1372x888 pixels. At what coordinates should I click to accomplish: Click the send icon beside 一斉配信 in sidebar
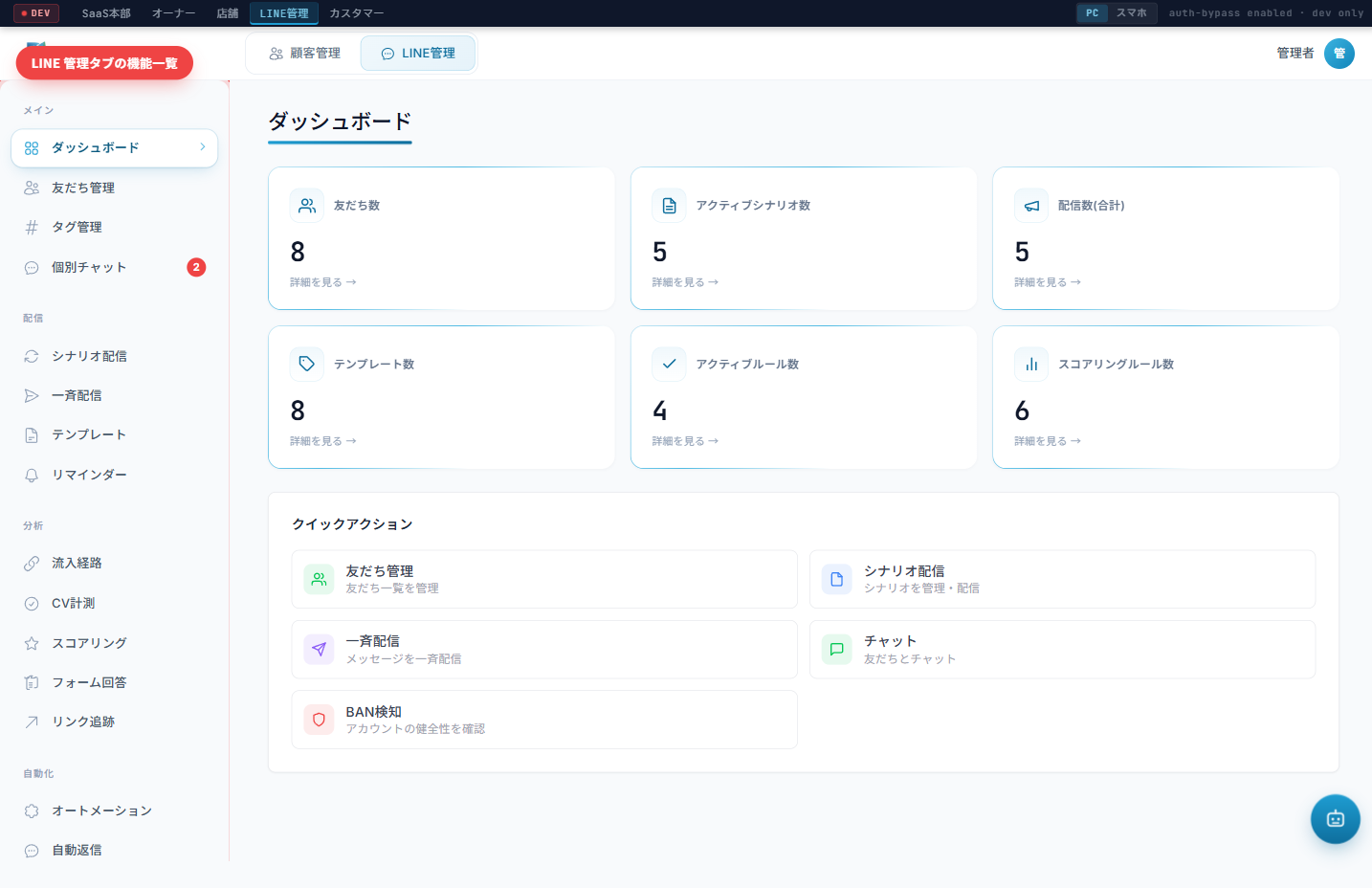tap(32, 395)
